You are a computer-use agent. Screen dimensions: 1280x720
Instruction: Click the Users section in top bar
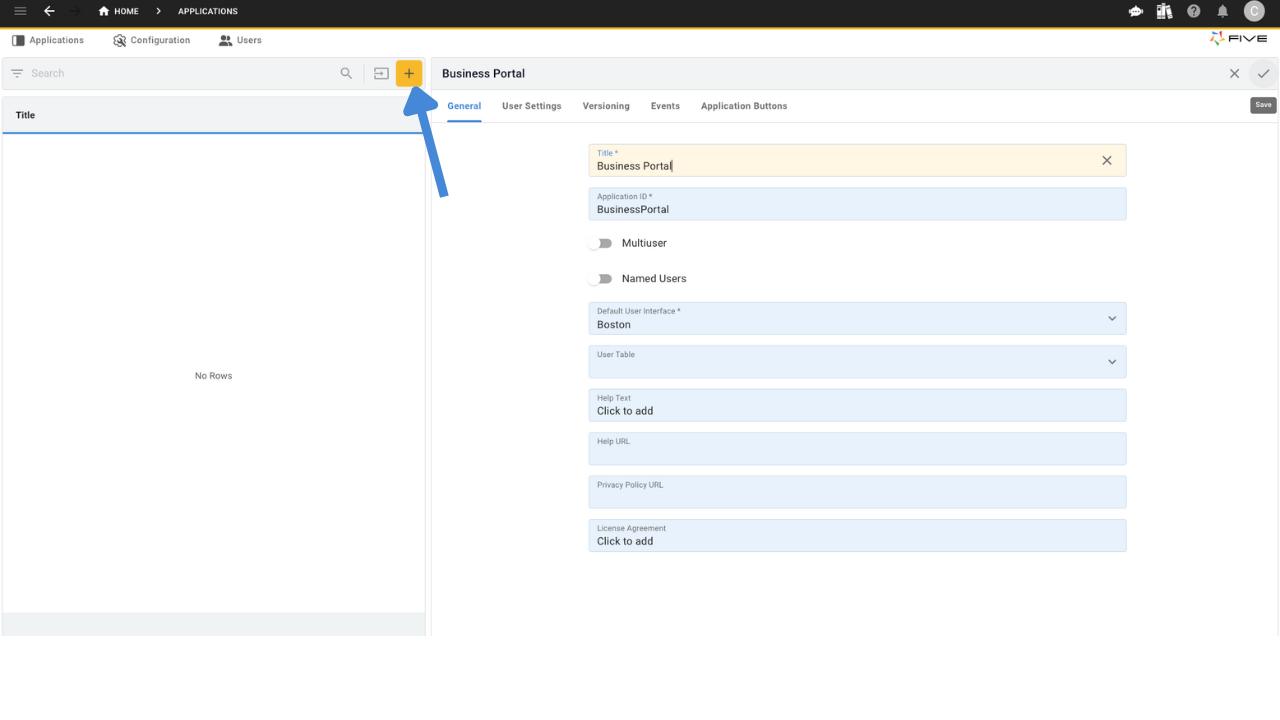240,40
